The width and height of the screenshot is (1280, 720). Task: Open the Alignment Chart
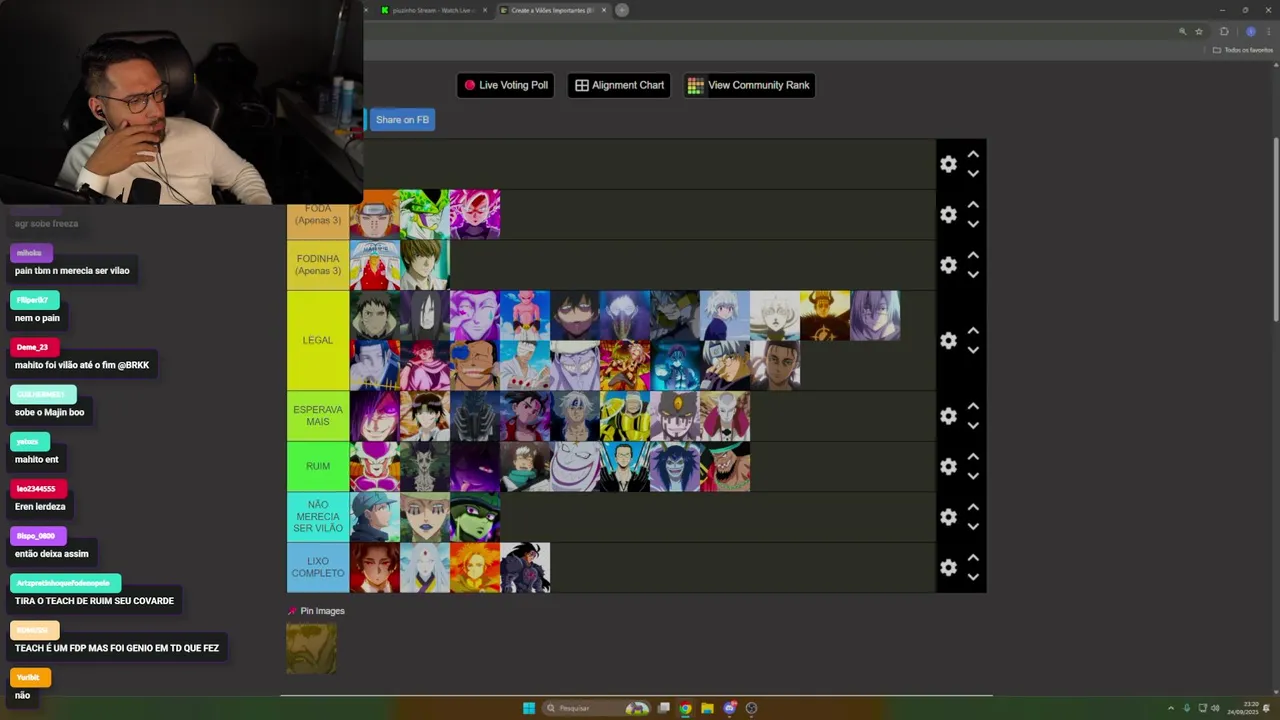click(619, 85)
